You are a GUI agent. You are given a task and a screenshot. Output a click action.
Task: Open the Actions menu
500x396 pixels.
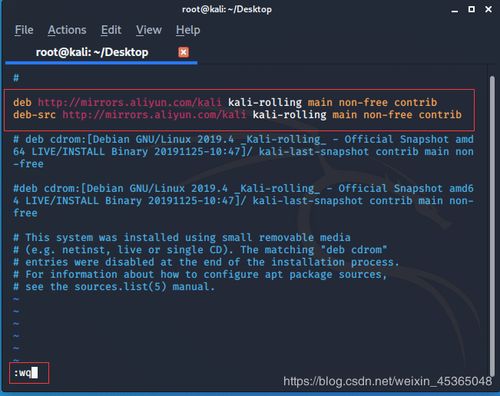67,30
